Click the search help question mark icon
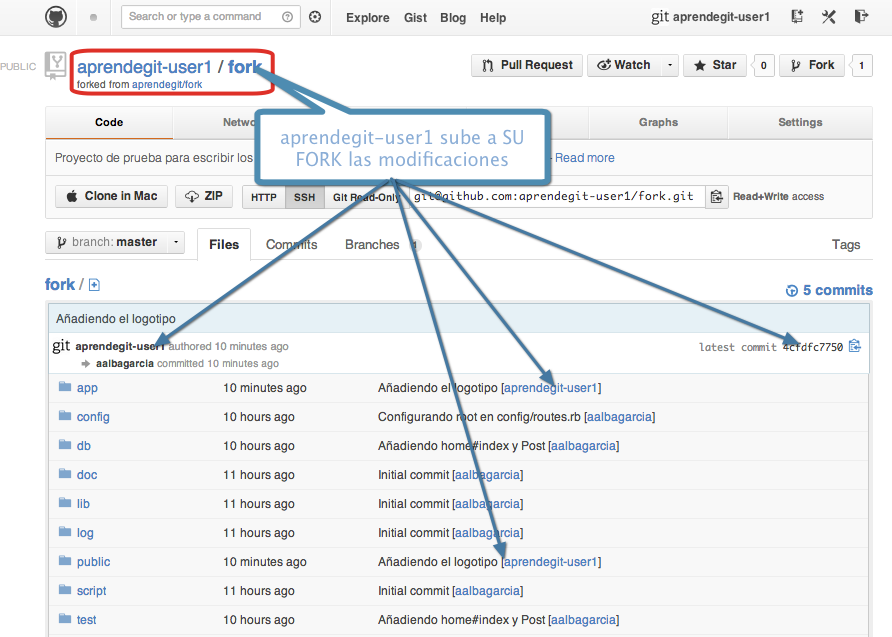This screenshot has width=892, height=637. [288, 17]
